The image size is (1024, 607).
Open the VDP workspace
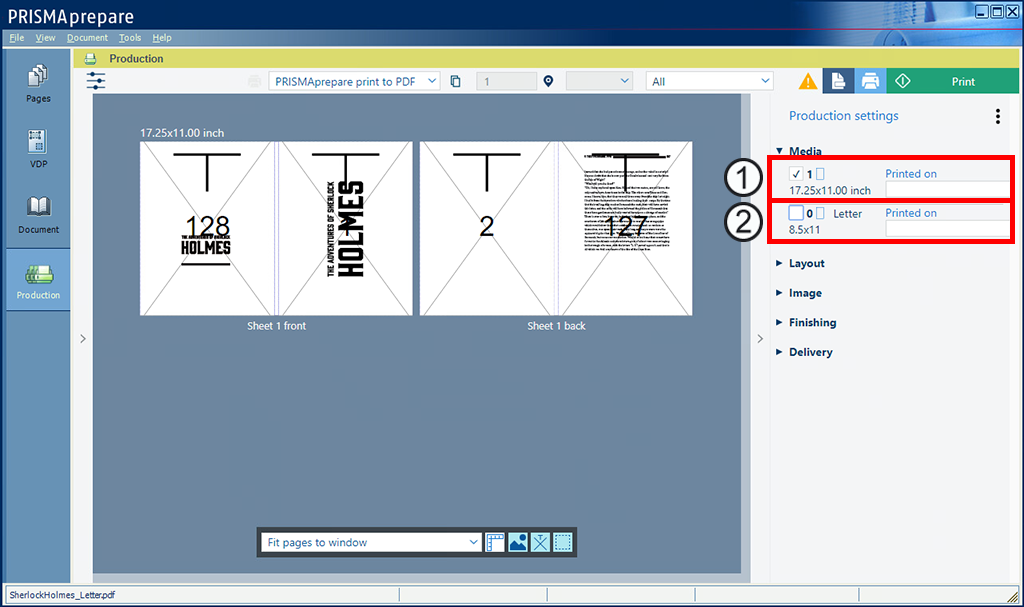[x=38, y=148]
